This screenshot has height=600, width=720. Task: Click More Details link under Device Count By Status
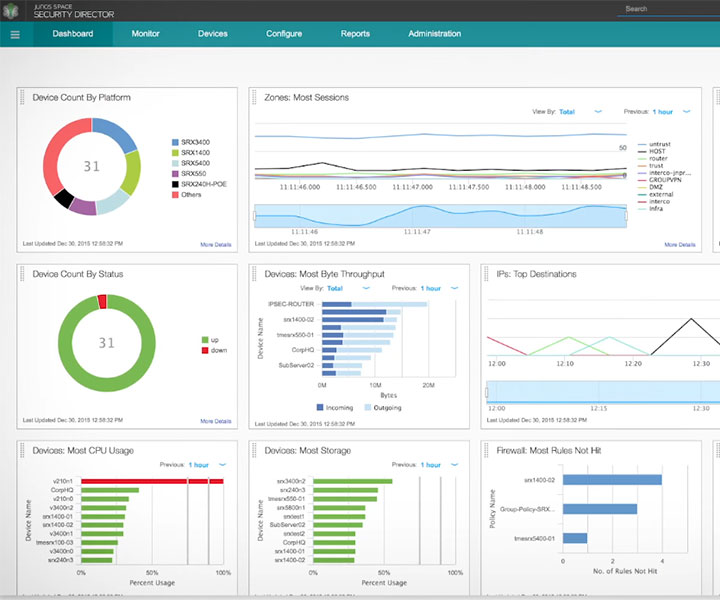pos(215,421)
